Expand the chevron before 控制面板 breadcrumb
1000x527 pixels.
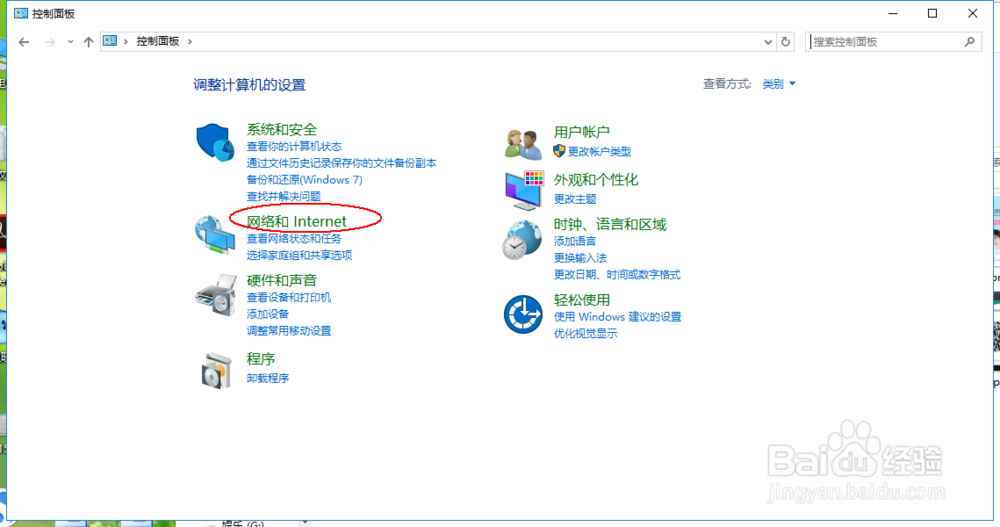pos(126,41)
